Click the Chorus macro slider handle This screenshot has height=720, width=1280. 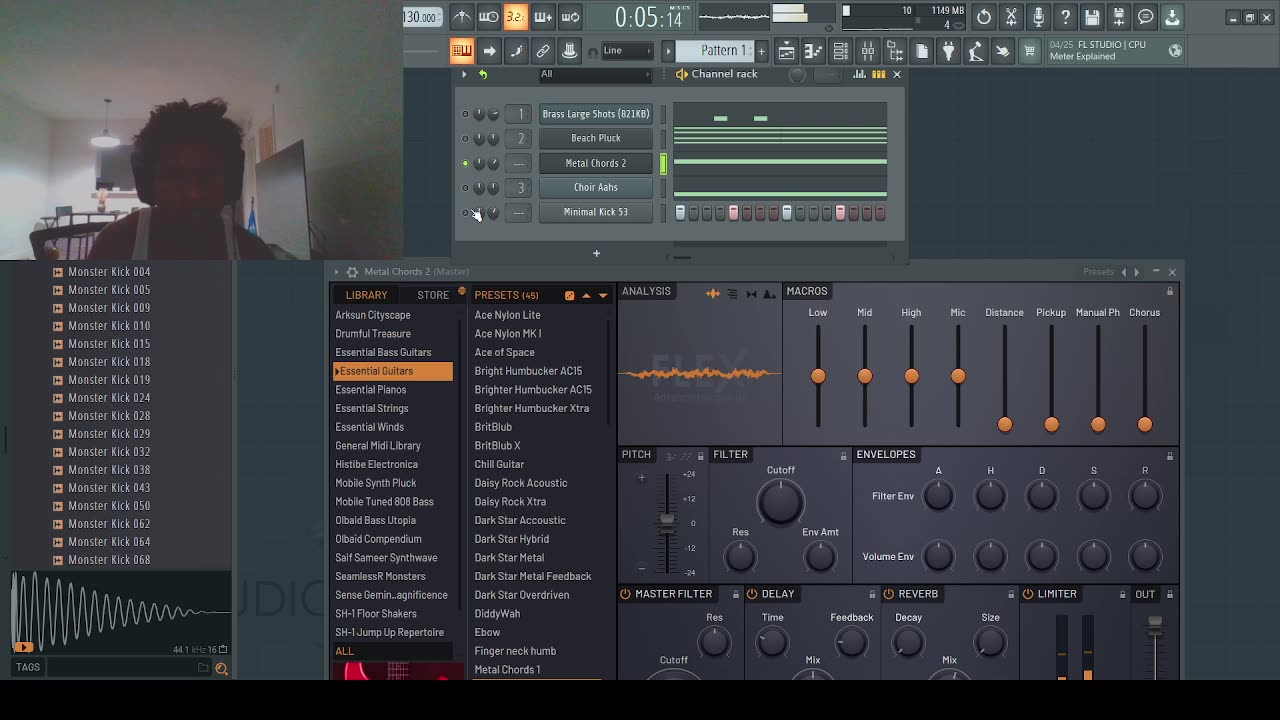coord(1145,424)
